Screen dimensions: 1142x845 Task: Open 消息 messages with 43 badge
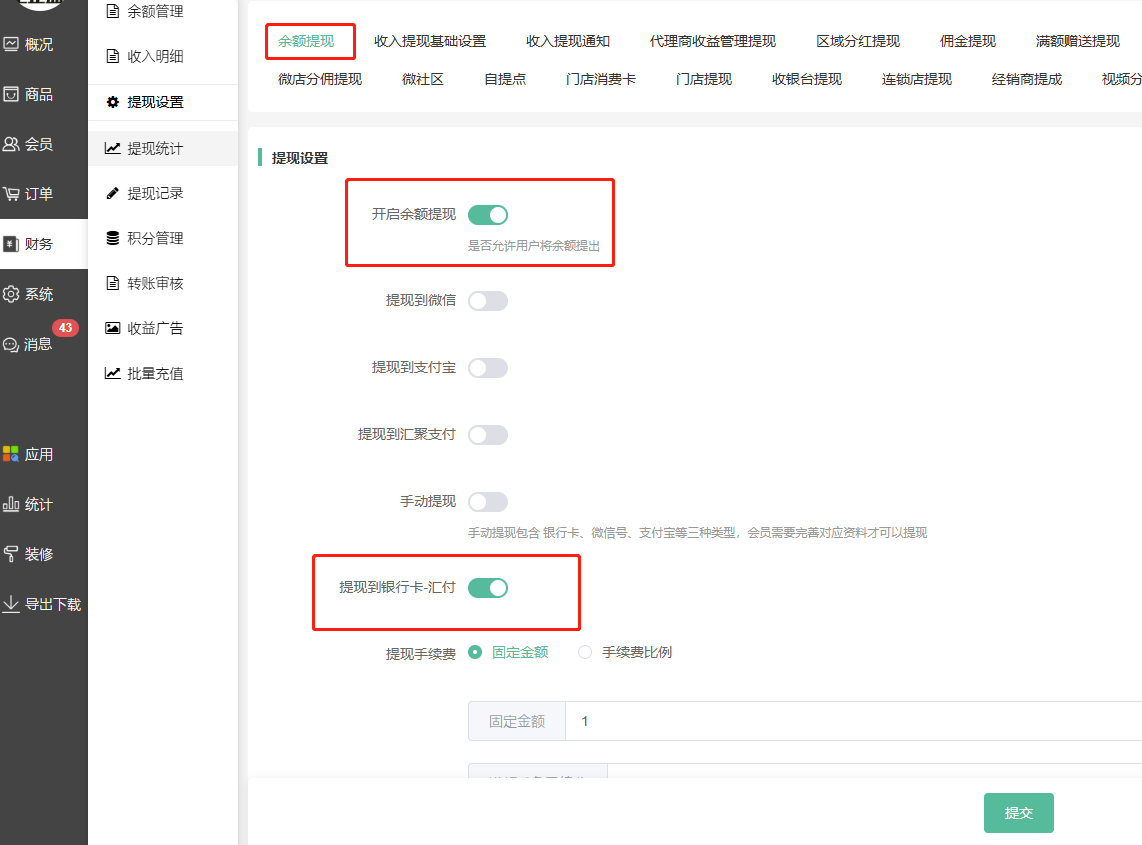point(11,344)
